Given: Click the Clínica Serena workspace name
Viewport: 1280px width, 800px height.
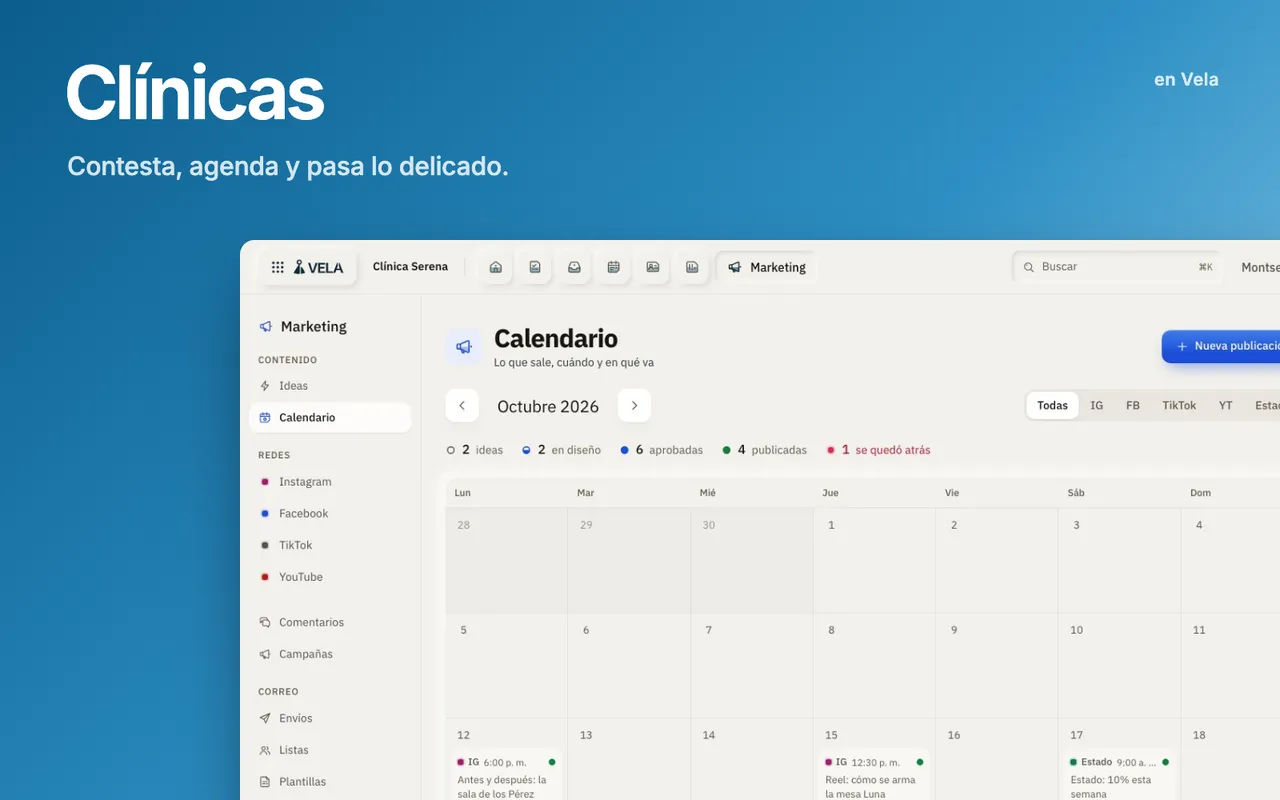Looking at the screenshot, I should (410, 267).
